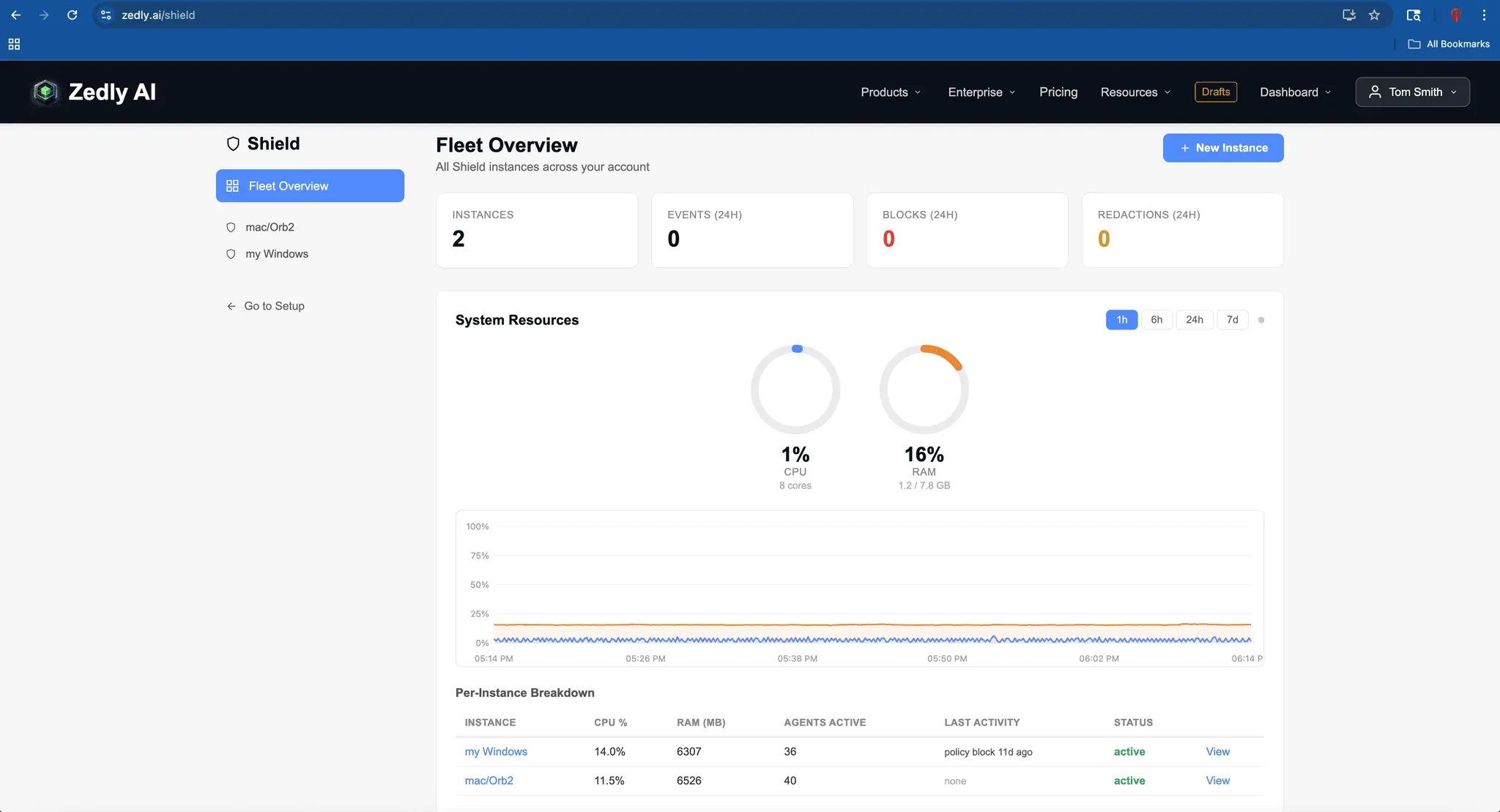Viewport: 1500px width, 812px height.
Task: Click the Zedly AI hexagon logo icon
Action: [x=45, y=92]
